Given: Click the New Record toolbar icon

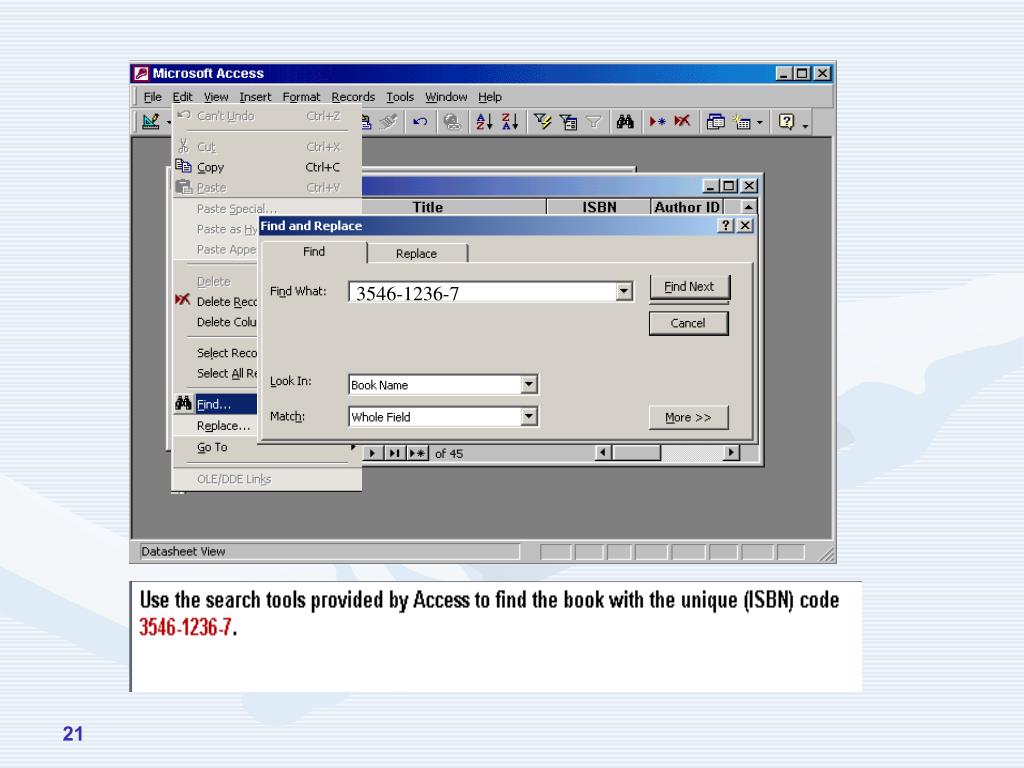Looking at the screenshot, I should (657, 121).
